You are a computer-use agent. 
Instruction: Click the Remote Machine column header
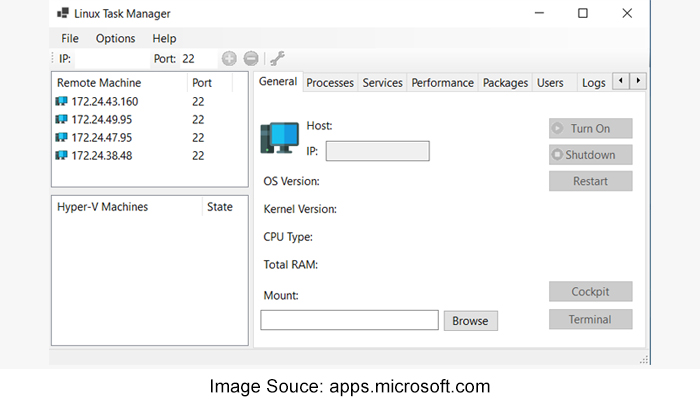(99, 83)
